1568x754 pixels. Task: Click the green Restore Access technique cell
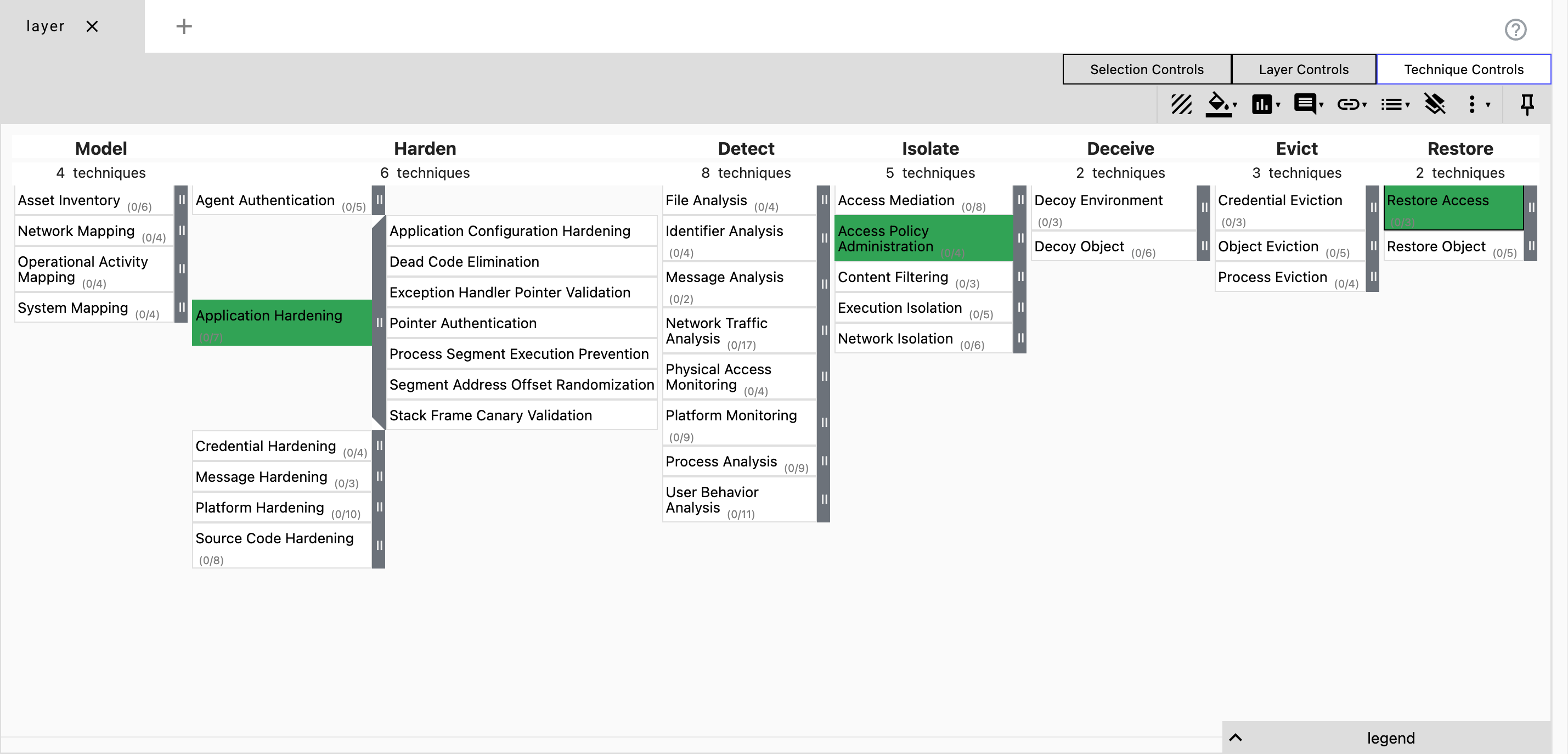click(1452, 207)
